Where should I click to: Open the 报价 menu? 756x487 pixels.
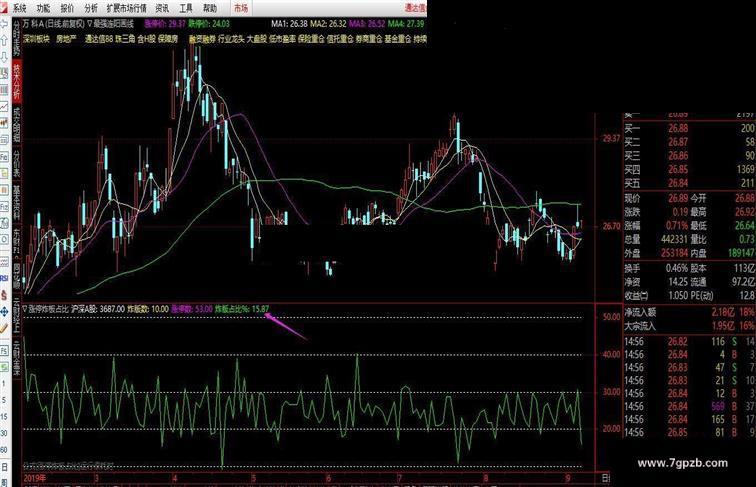click(68, 8)
